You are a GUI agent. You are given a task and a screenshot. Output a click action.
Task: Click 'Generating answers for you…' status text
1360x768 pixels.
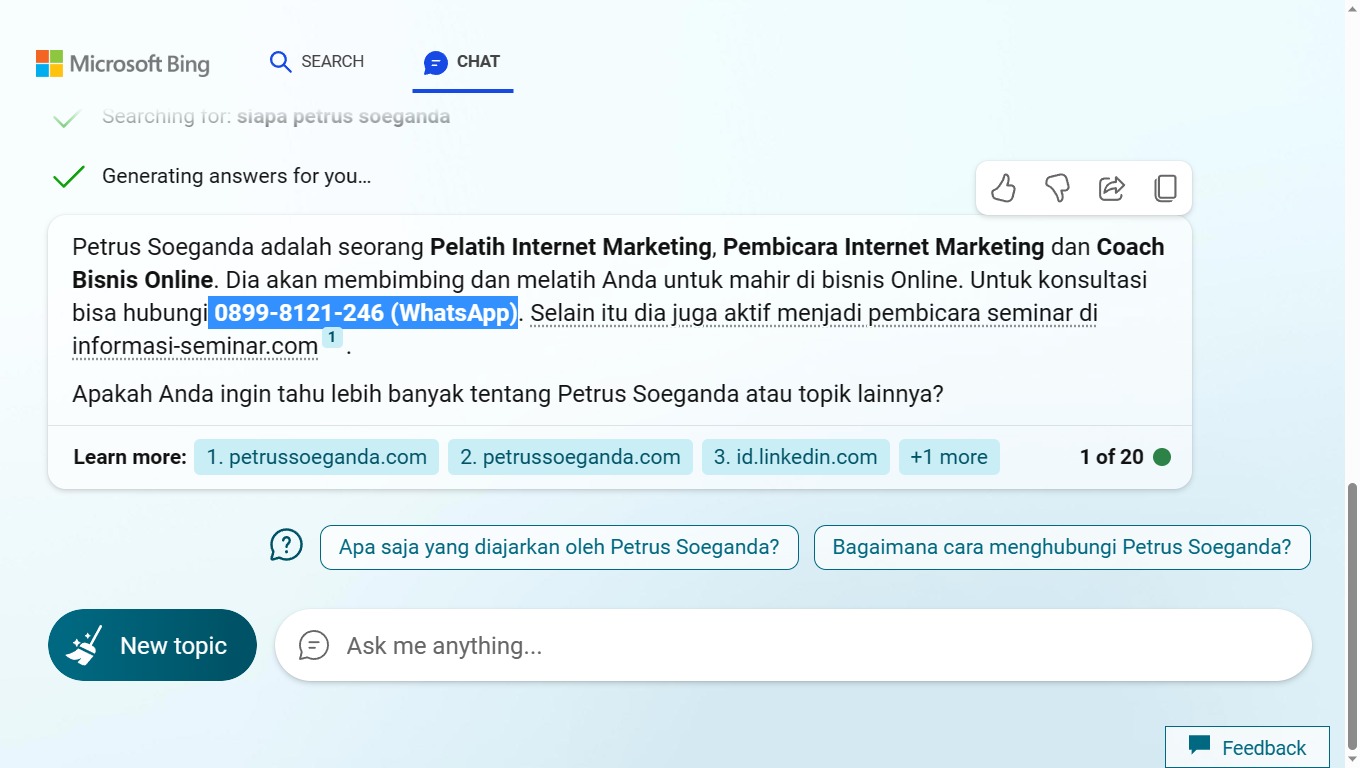pos(236,176)
